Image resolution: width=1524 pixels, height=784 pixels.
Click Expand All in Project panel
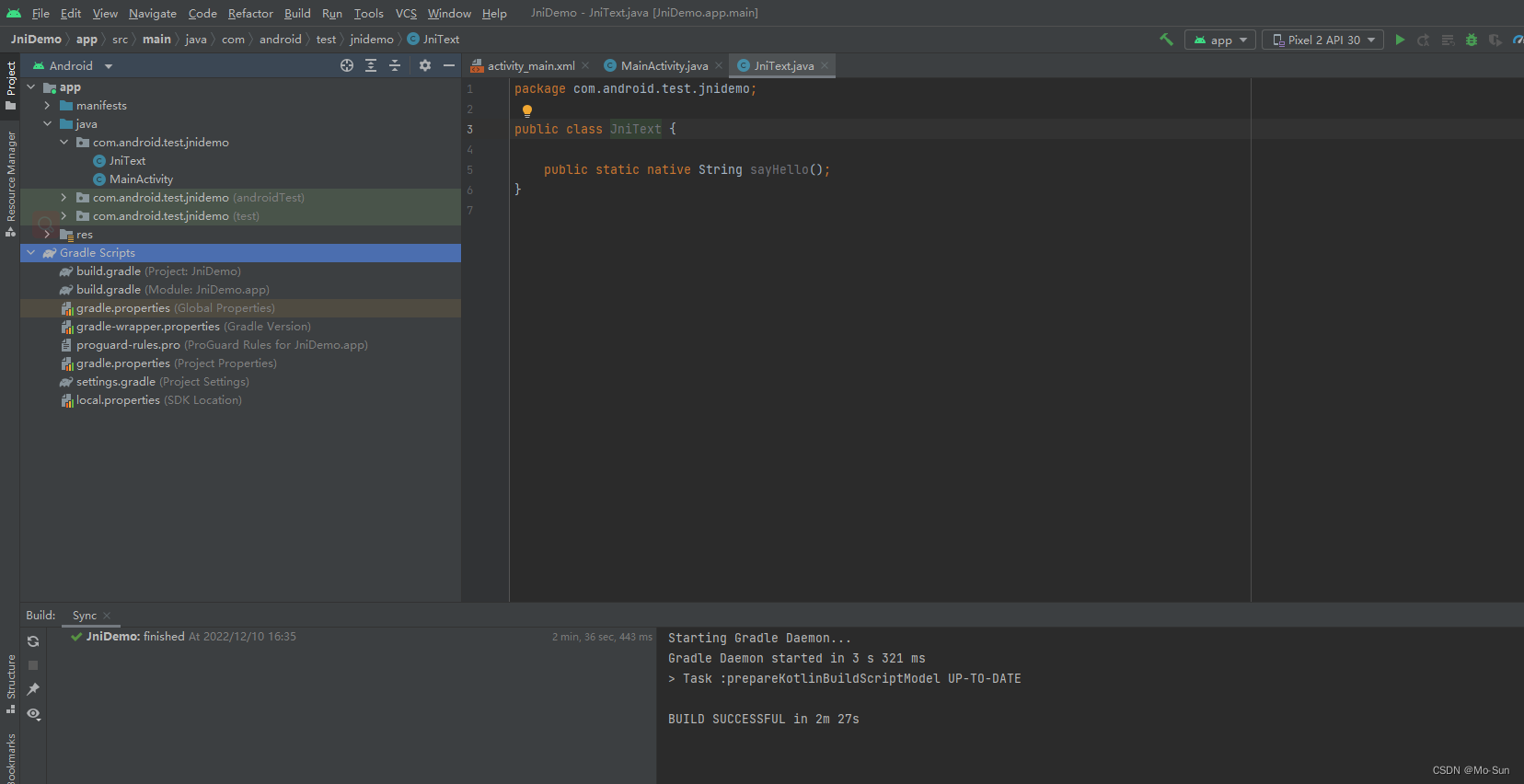pyautogui.click(x=371, y=65)
